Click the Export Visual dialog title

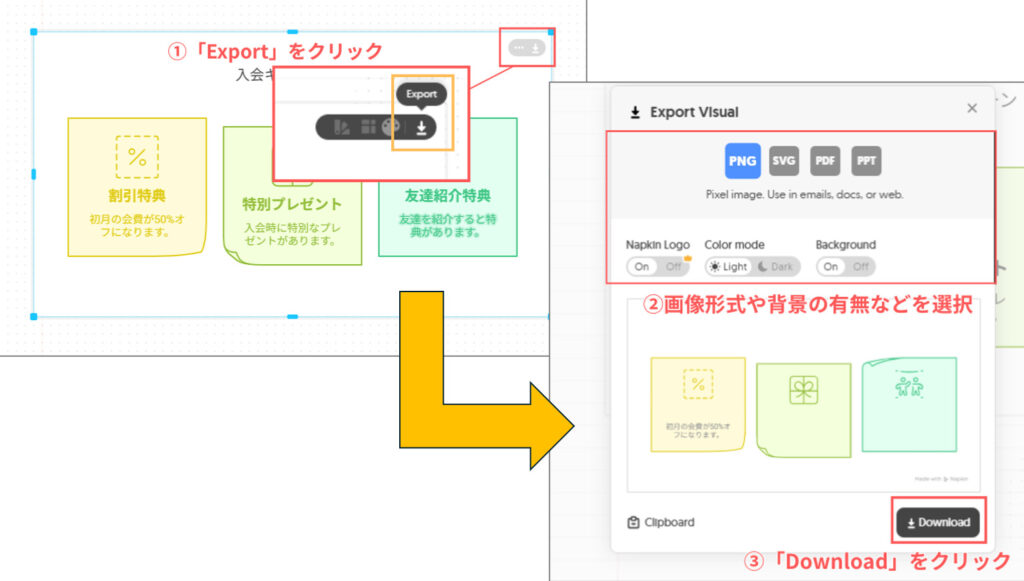(694, 112)
